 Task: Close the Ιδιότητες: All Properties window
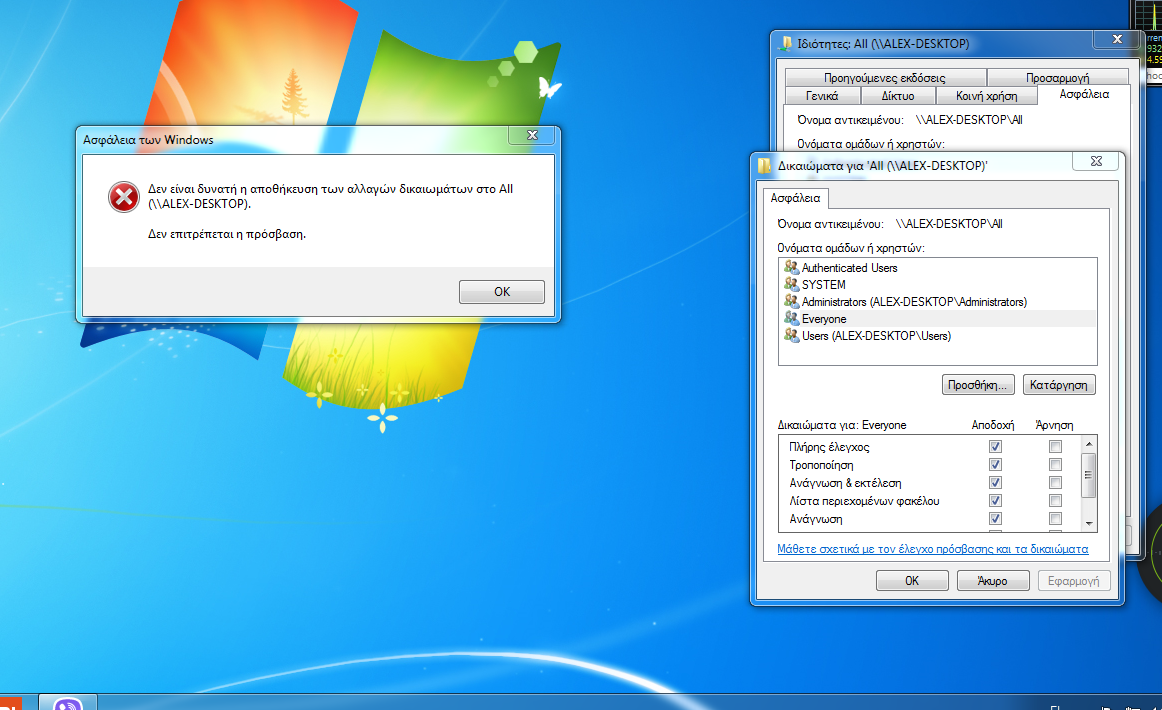point(1117,39)
